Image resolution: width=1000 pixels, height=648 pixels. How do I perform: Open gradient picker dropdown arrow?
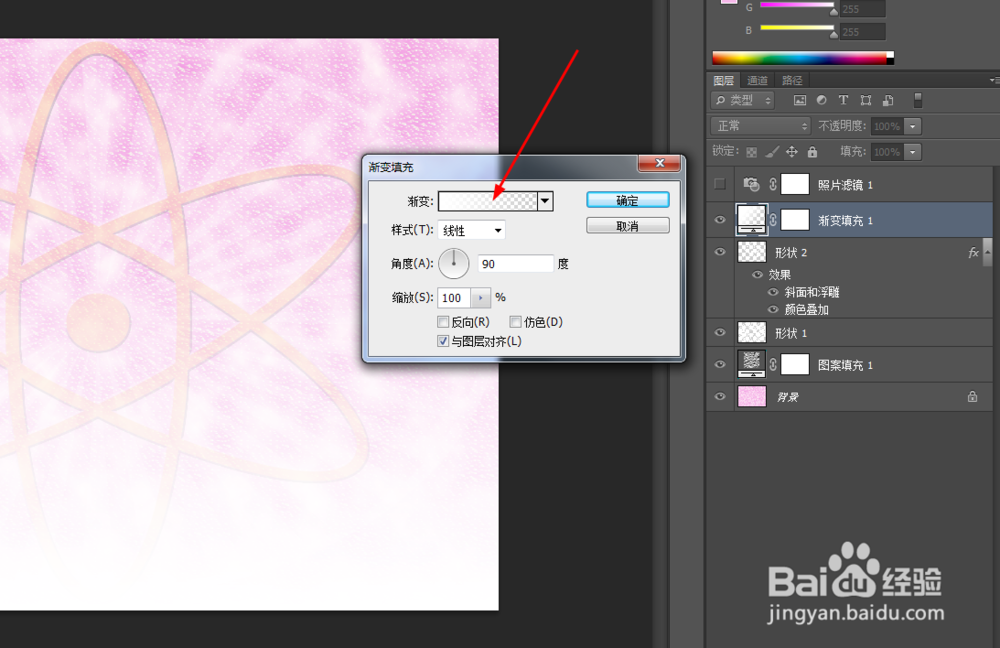click(545, 201)
